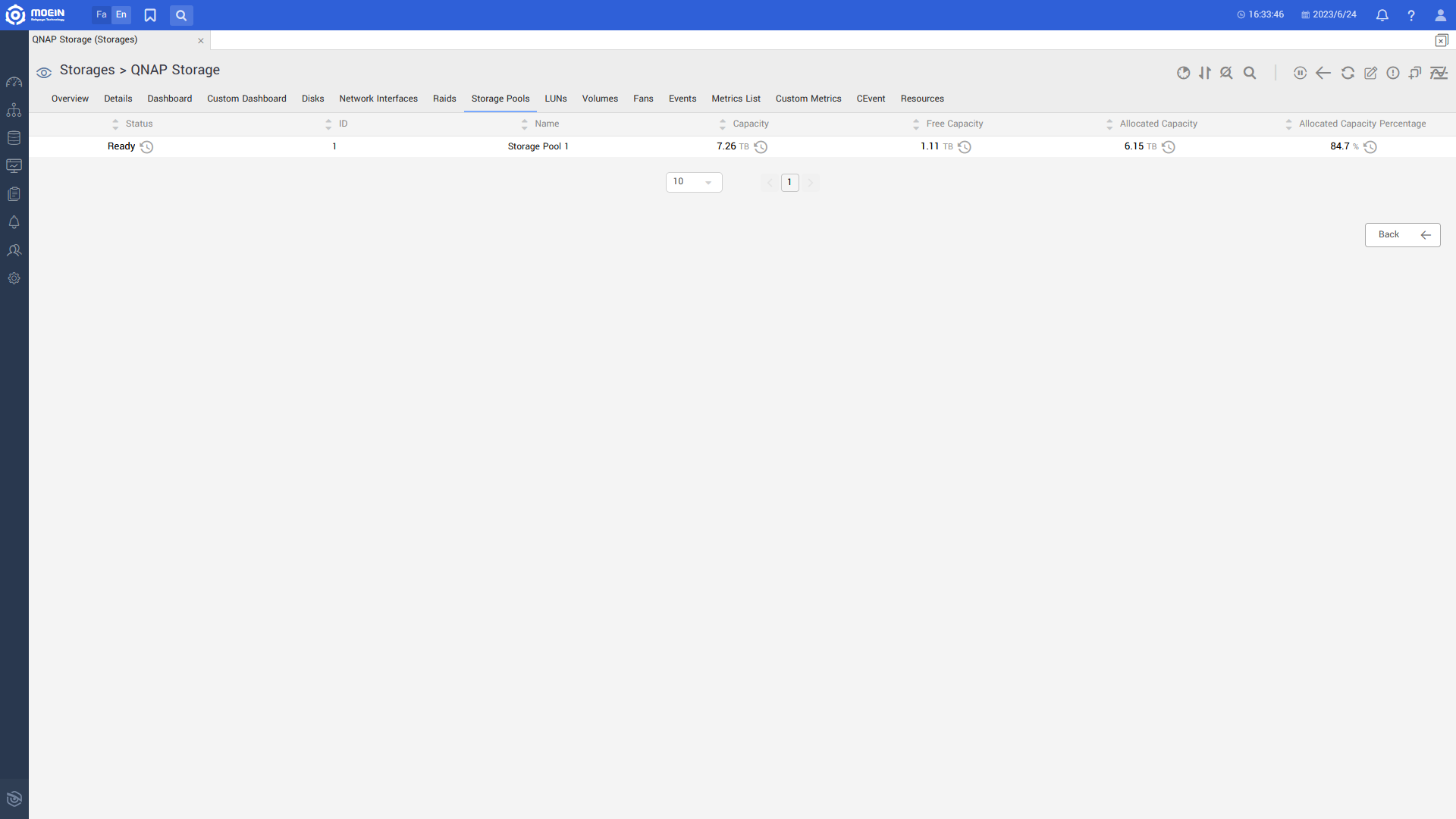Switch to the Raids tab

click(444, 99)
